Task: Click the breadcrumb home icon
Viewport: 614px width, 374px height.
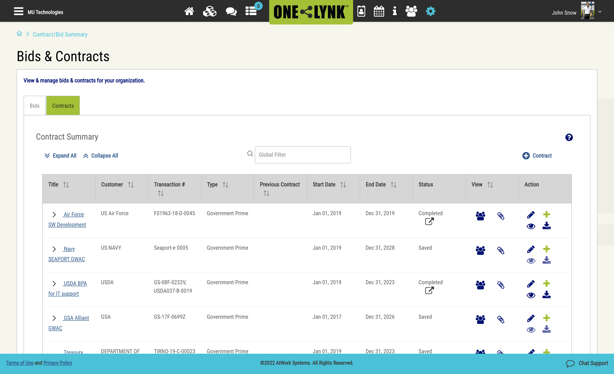Action: [x=19, y=34]
